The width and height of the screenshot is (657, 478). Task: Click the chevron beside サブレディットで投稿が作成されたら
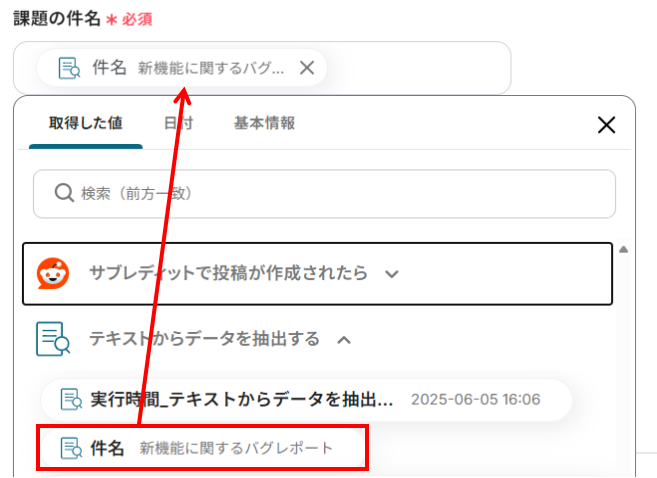pyautogui.click(x=392, y=274)
